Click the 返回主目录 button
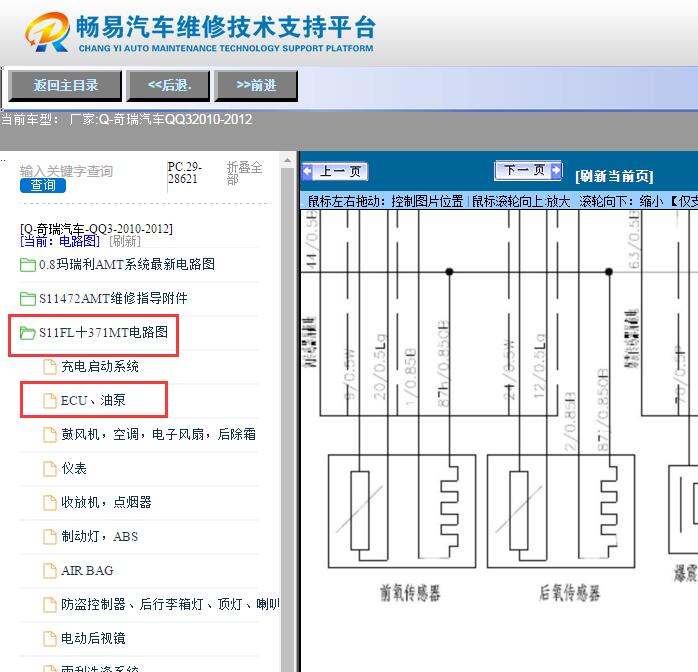 (x=65, y=85)
